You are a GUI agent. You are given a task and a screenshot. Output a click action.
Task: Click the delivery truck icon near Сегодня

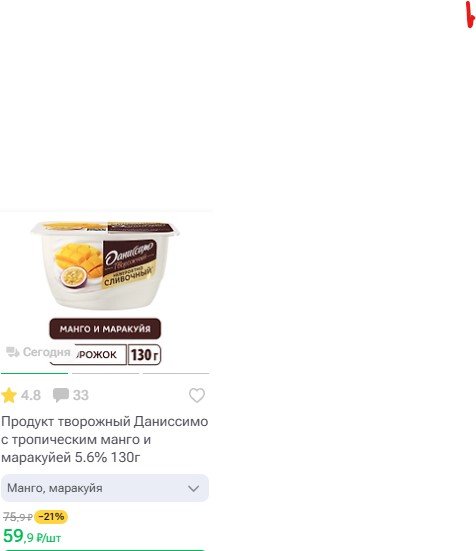(x=13, y=352)
